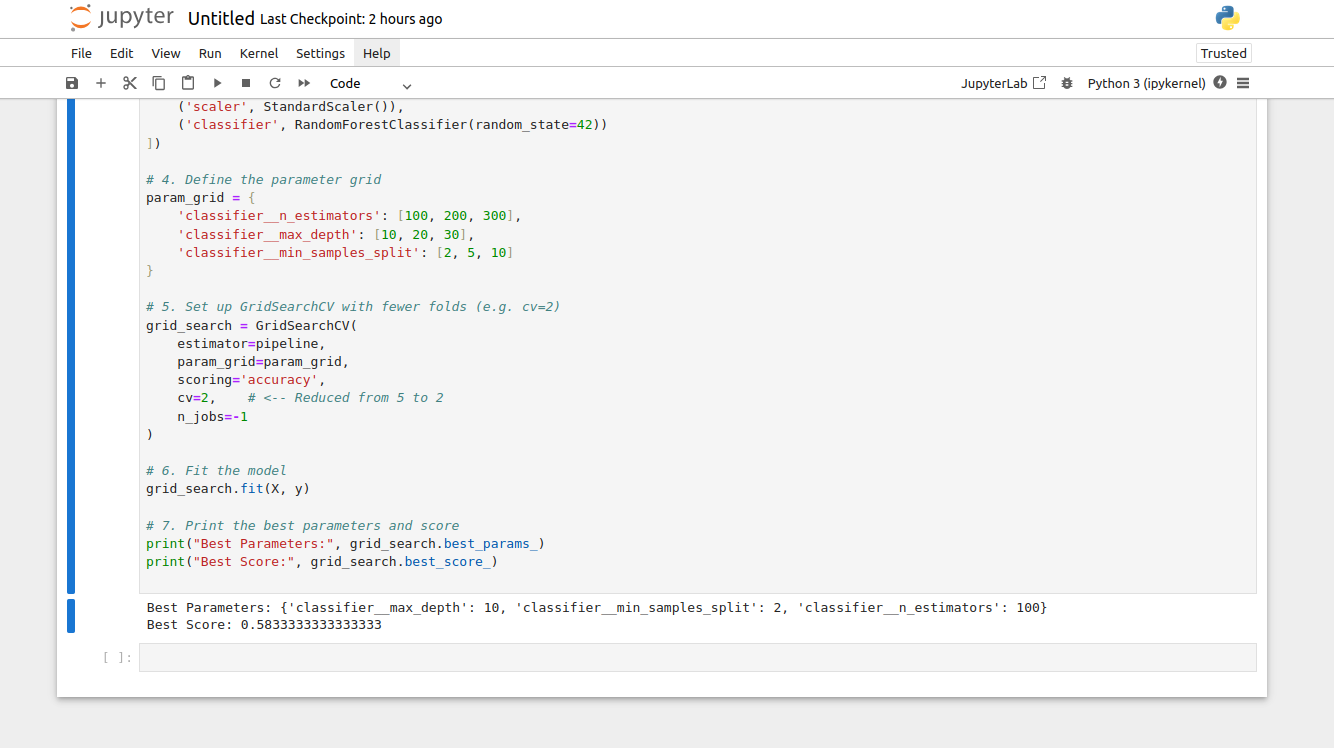Interrupt the kernel with the stop icon
Viewport: 1334px width, 748px height.
(x=246, y=83)
